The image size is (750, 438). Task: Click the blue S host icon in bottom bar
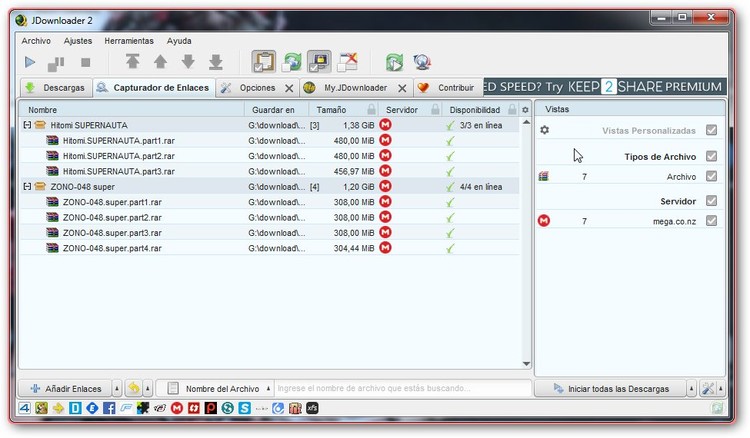click(x=244, y=408)
